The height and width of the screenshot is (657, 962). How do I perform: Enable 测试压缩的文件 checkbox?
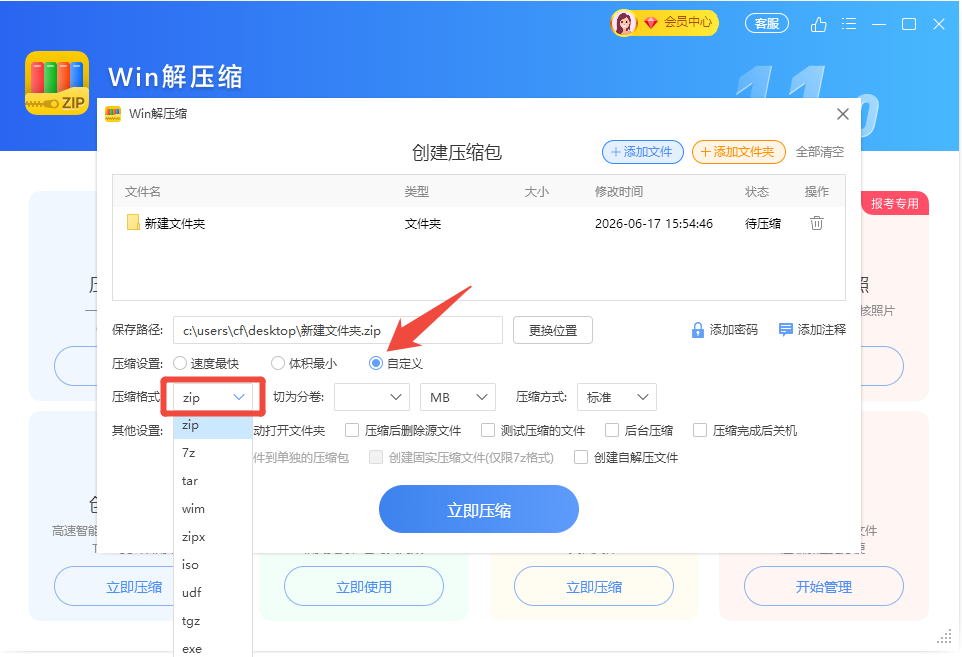click(488, 430)
